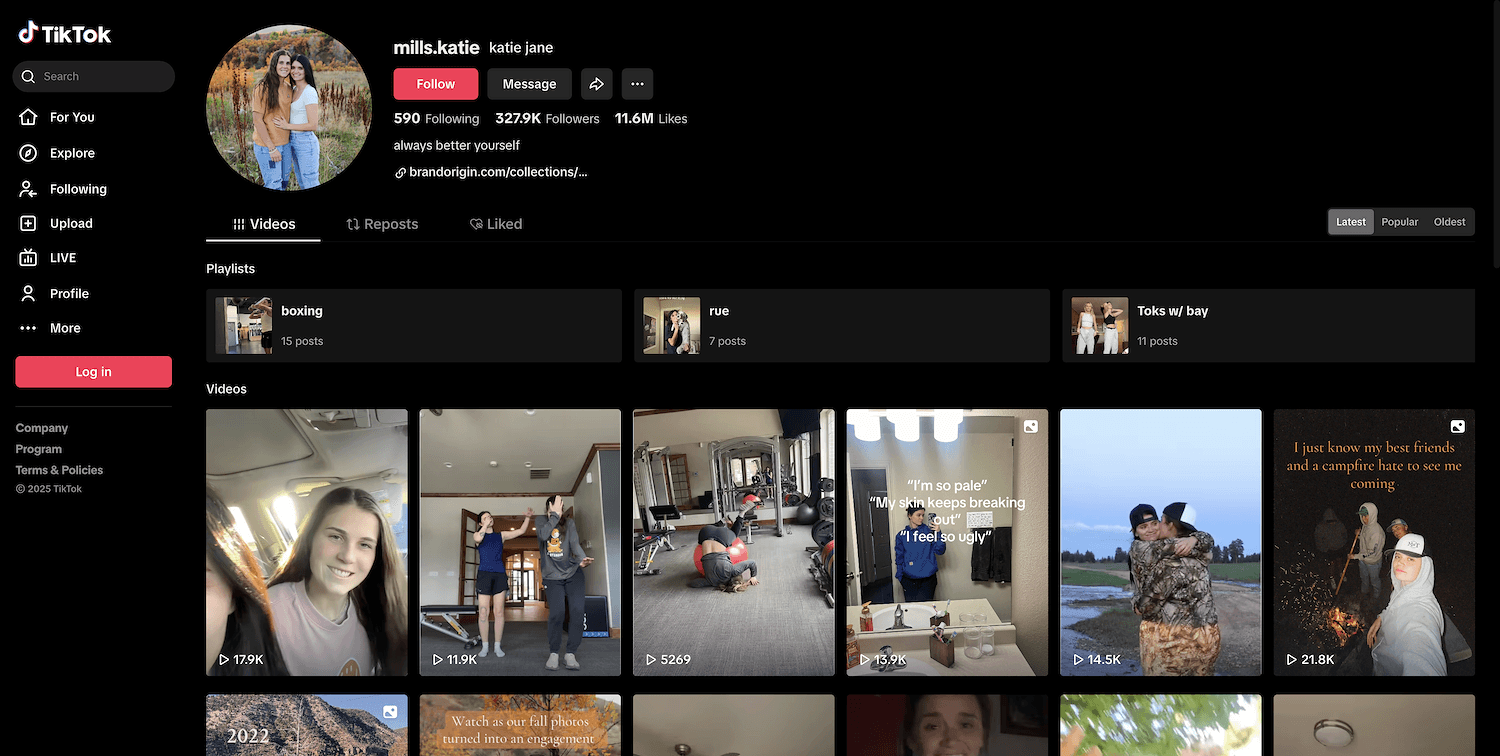Open the Following feed
The width and height of the screenshot is (1500, 756).
pyautogui.click(x=77, y=189)
